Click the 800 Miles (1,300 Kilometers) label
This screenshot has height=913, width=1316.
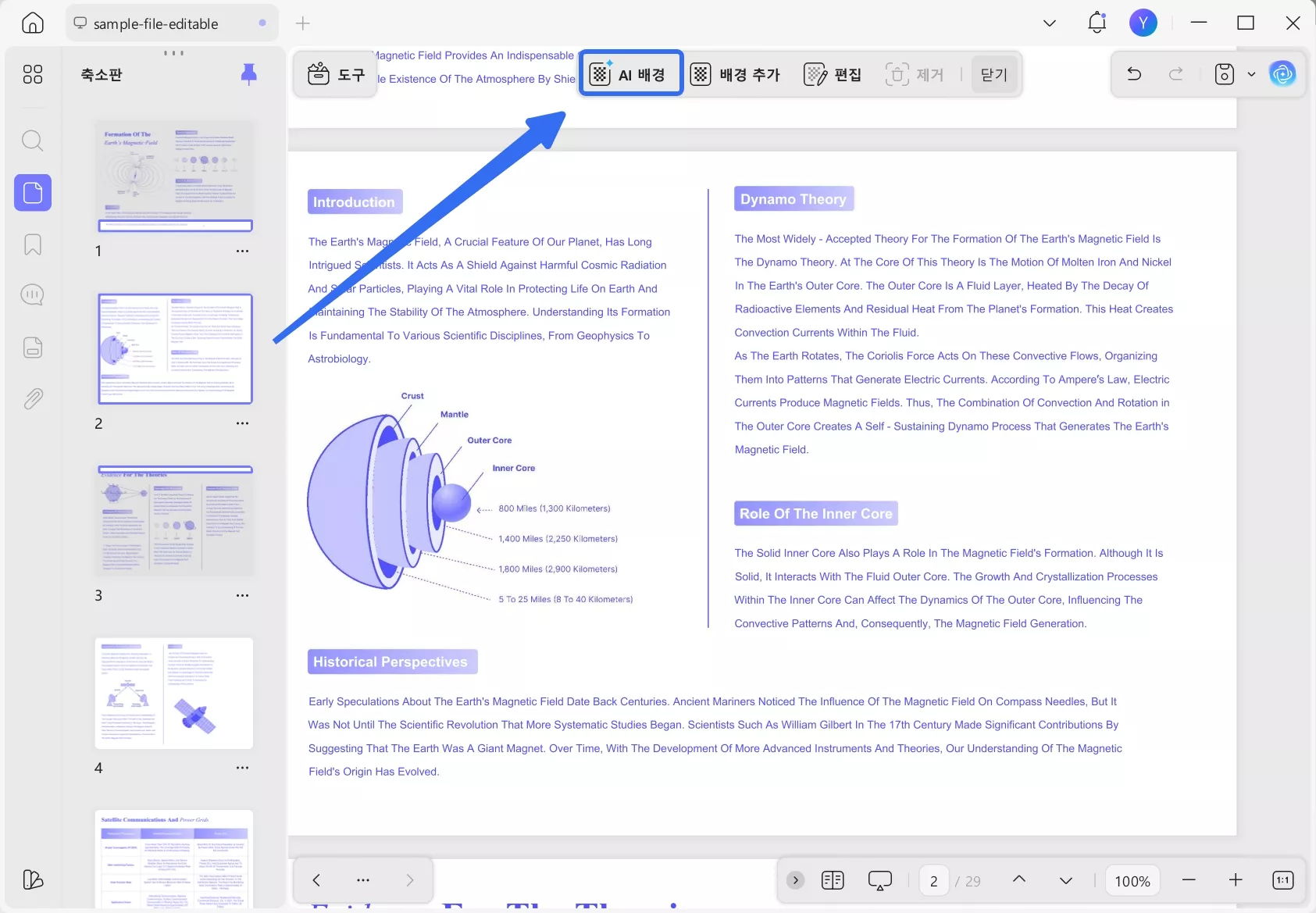coord(555,508)
